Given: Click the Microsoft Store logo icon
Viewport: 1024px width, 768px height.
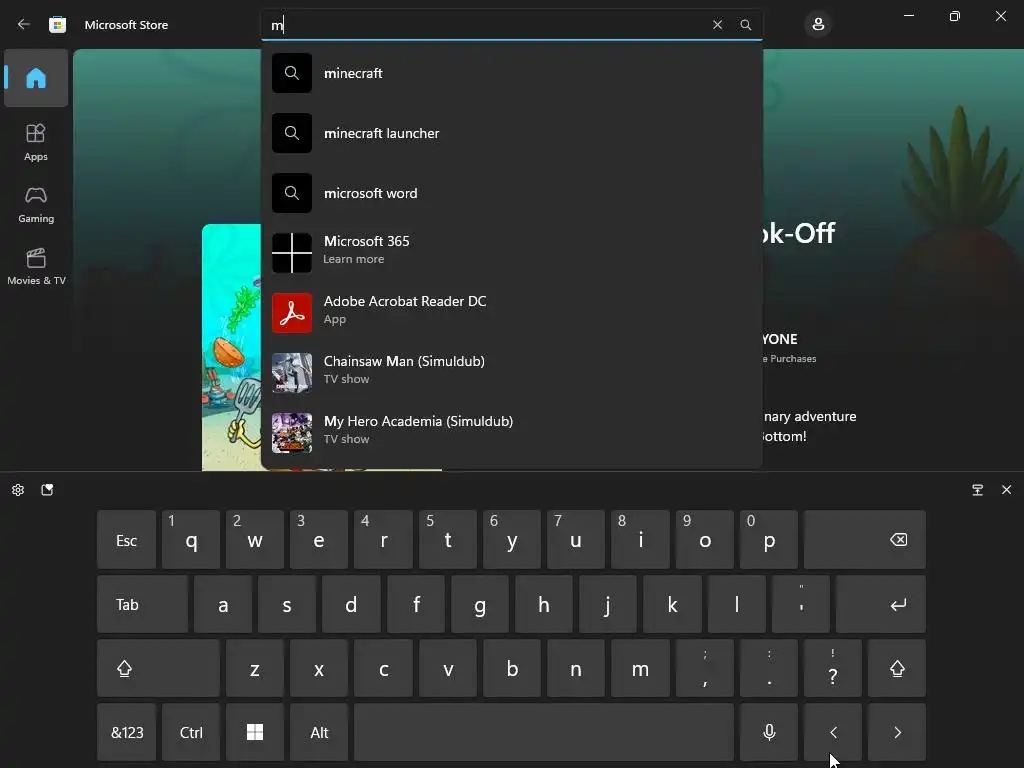Looking at the screenshot, I should pyautogui.click(x=57, y=25).
